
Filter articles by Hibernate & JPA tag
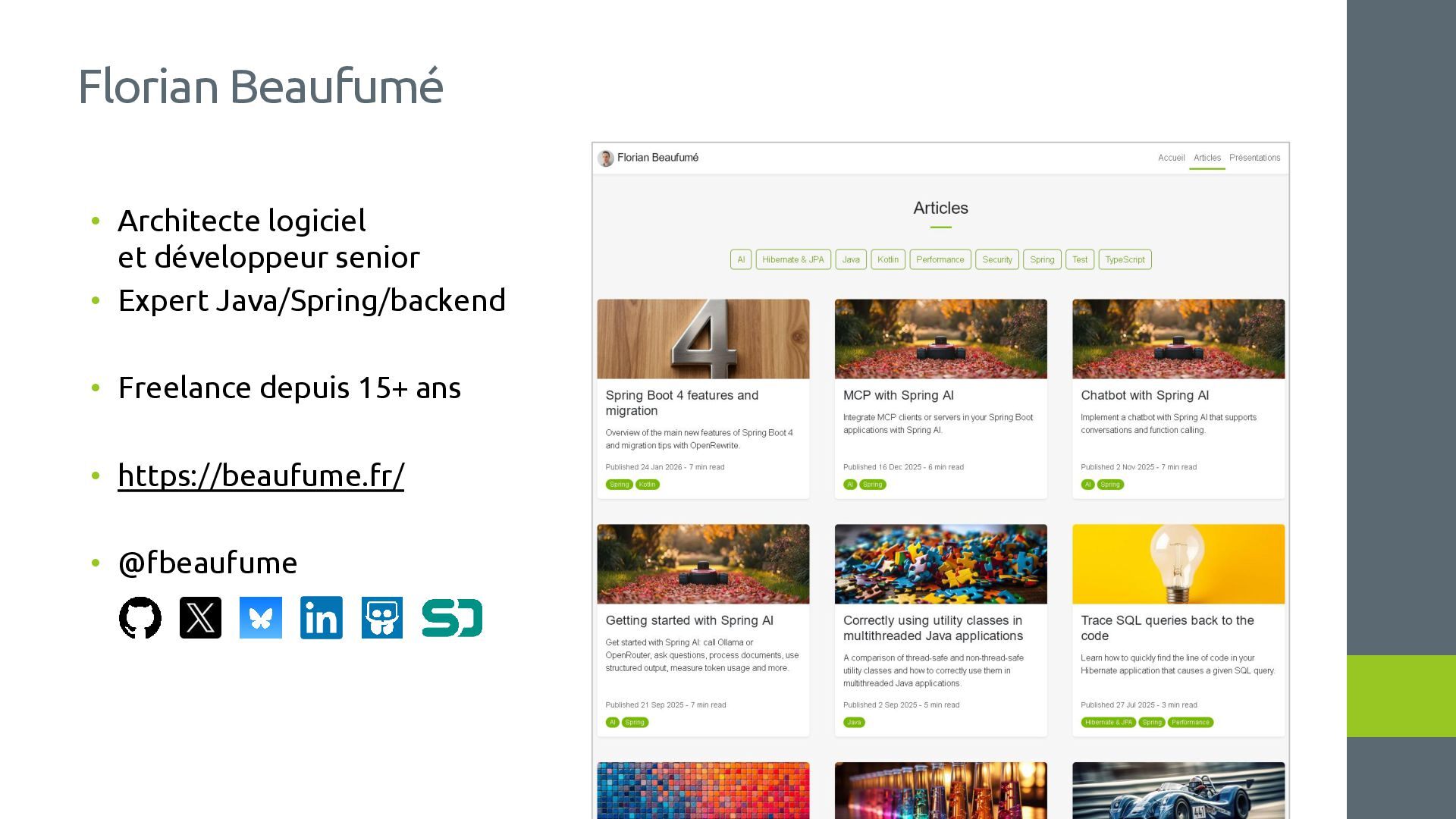coord(792,259)
